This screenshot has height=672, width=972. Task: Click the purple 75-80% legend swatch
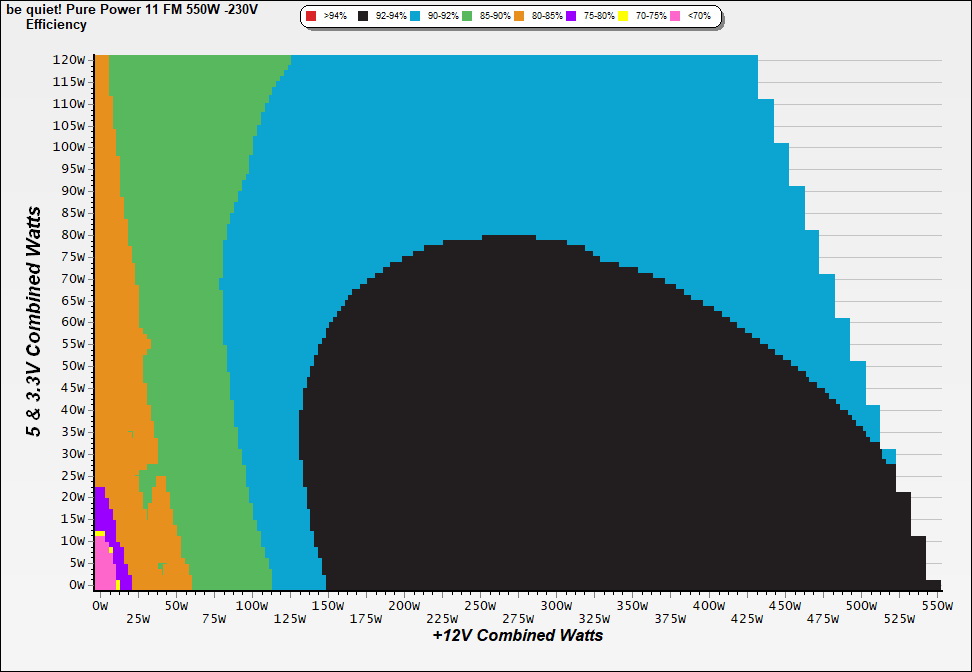tap(572, 17)
